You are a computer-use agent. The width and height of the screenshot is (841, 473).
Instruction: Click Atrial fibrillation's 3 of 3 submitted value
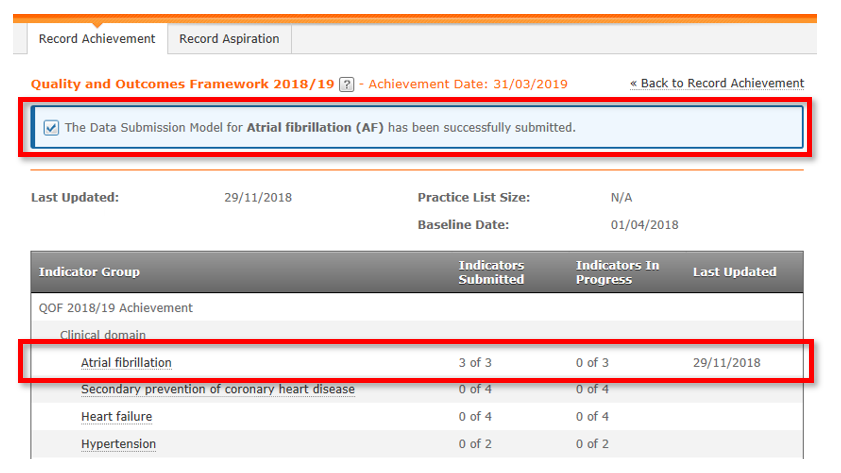tap(475, 363)
